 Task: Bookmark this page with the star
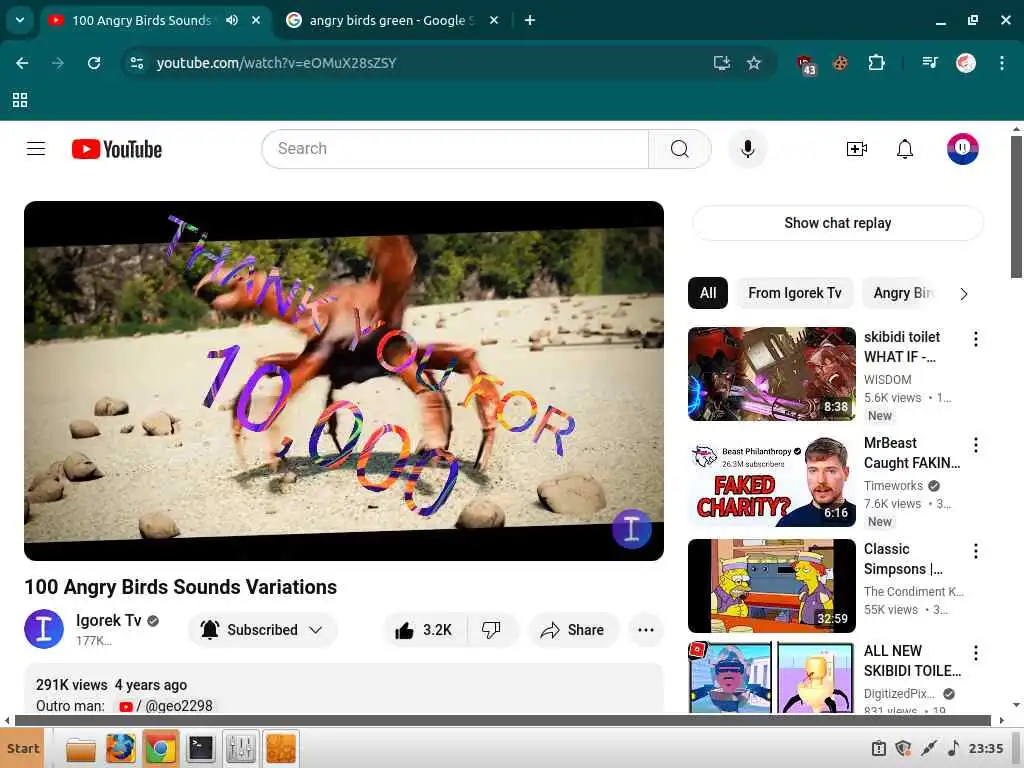tap(754, 63)
